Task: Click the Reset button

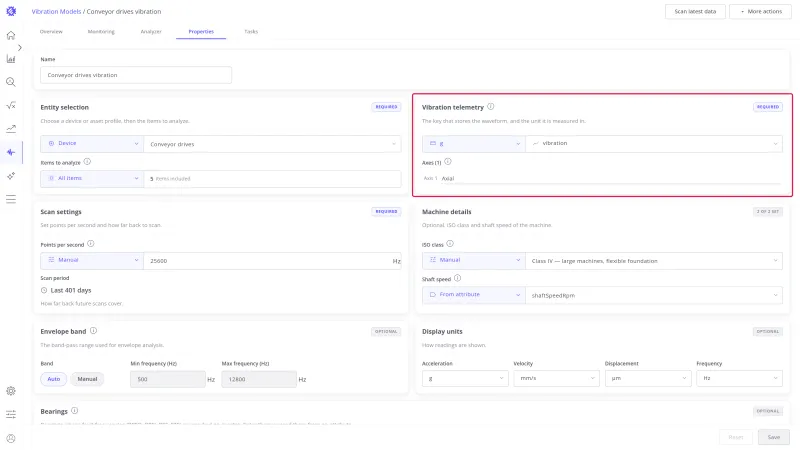Action: [x=736, y=437]
